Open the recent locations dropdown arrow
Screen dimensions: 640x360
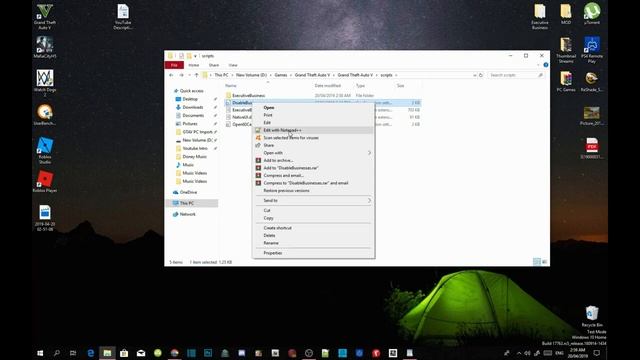(189, 75)
